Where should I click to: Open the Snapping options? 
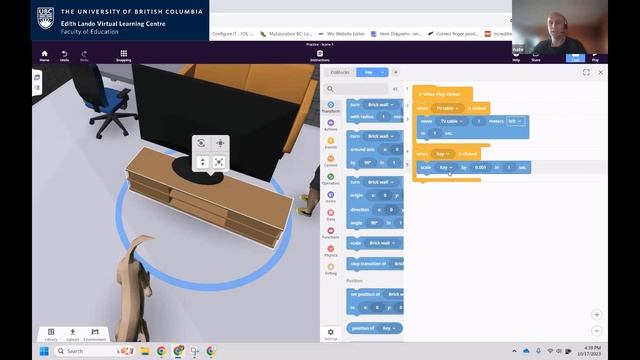124,56
